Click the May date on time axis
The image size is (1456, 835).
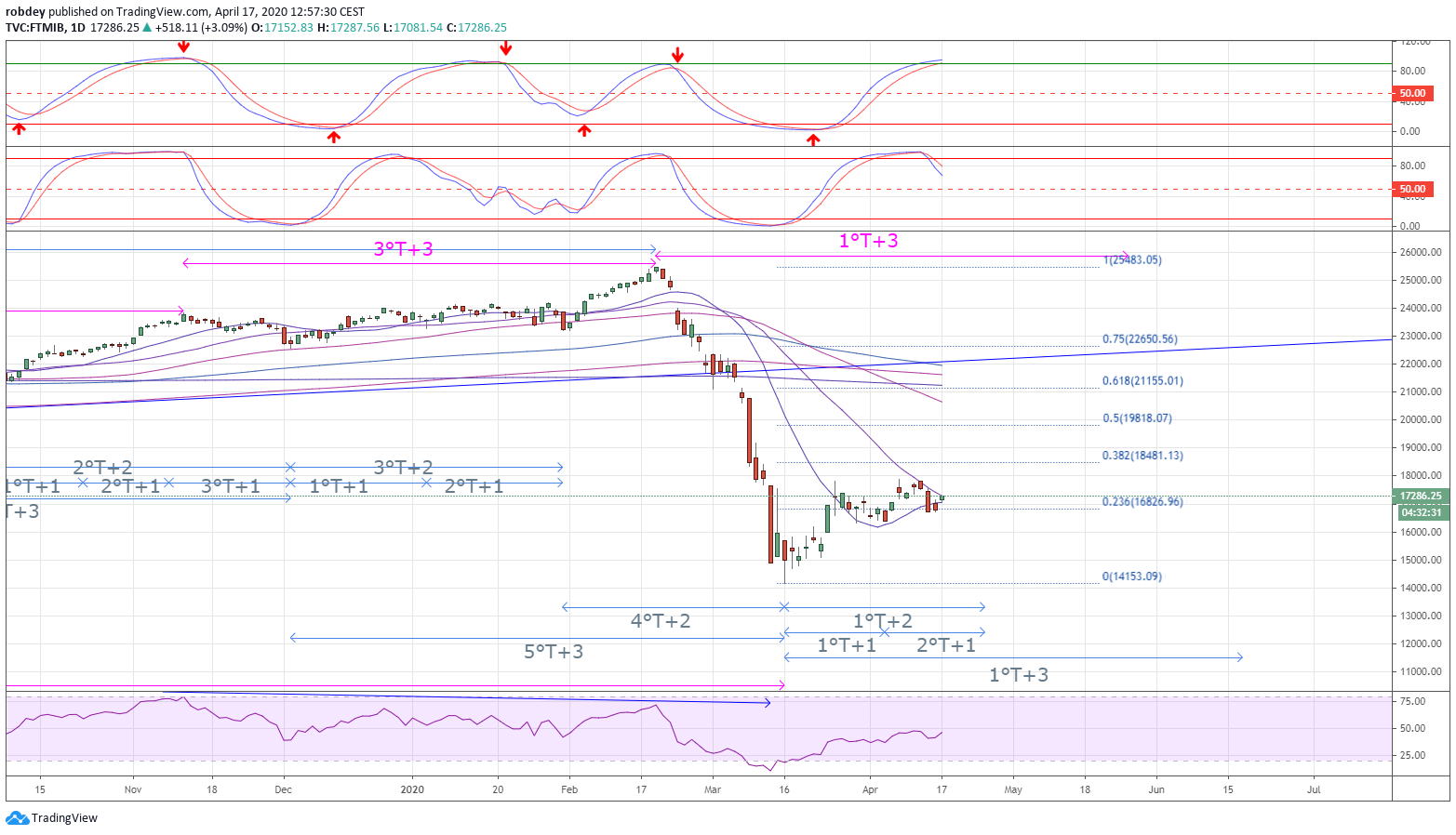pos(1013,789)
